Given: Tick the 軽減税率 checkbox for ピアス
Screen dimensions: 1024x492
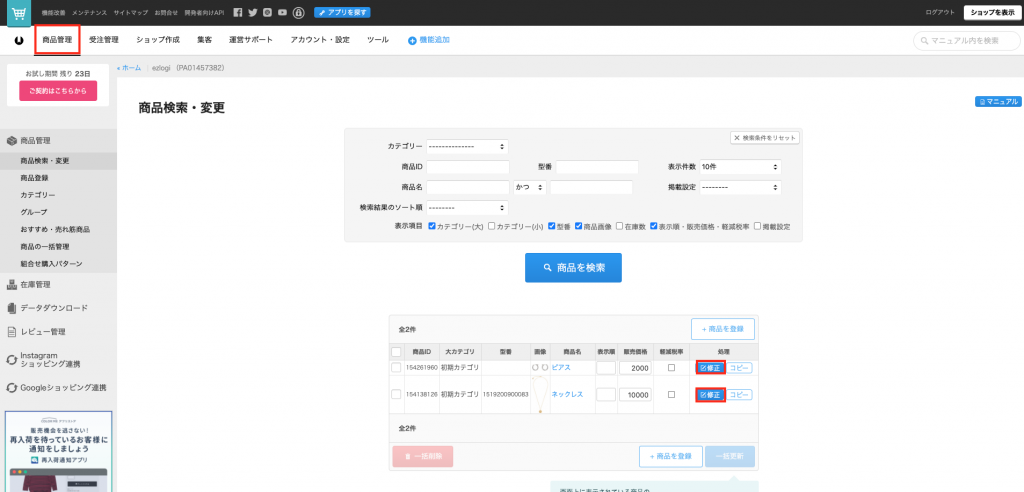Looking at the screenshot, I should (x=671, y=368).
